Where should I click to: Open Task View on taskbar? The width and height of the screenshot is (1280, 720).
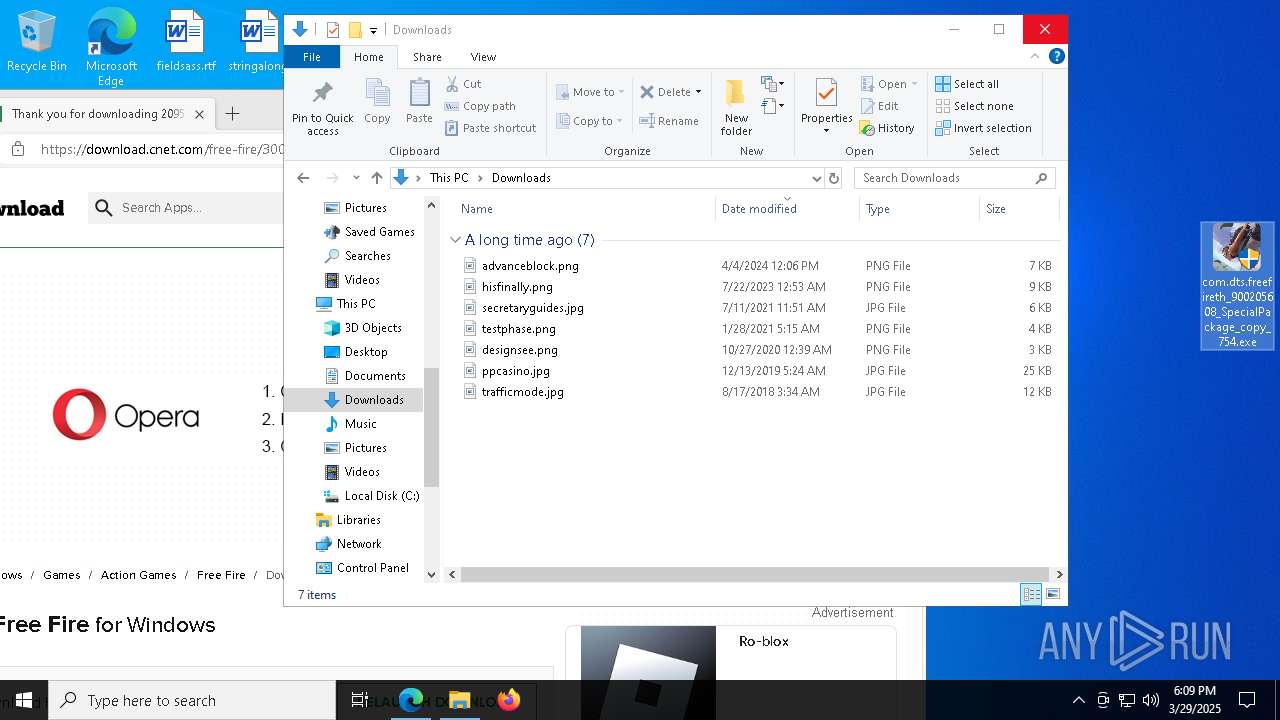(x=359, y=700)
